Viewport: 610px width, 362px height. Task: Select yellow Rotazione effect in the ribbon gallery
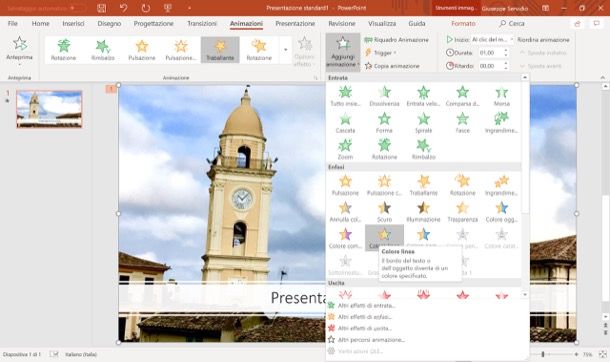pyautogui.click(x=259, y=50)
